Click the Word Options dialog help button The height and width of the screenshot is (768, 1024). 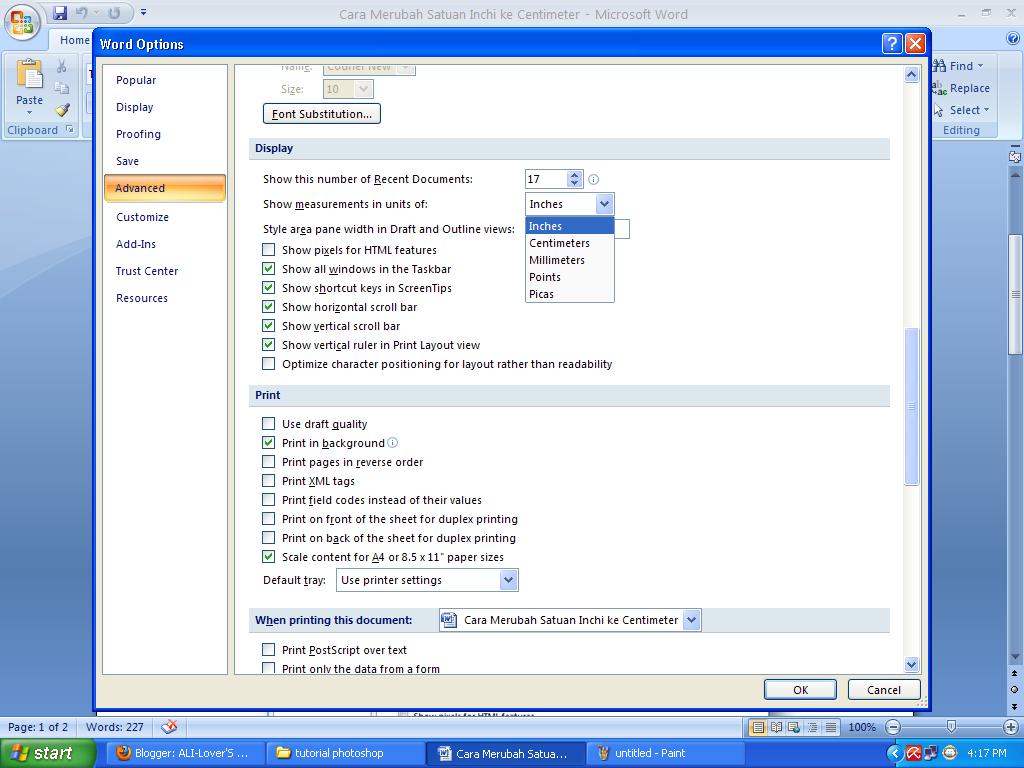[x=891, y=44]
